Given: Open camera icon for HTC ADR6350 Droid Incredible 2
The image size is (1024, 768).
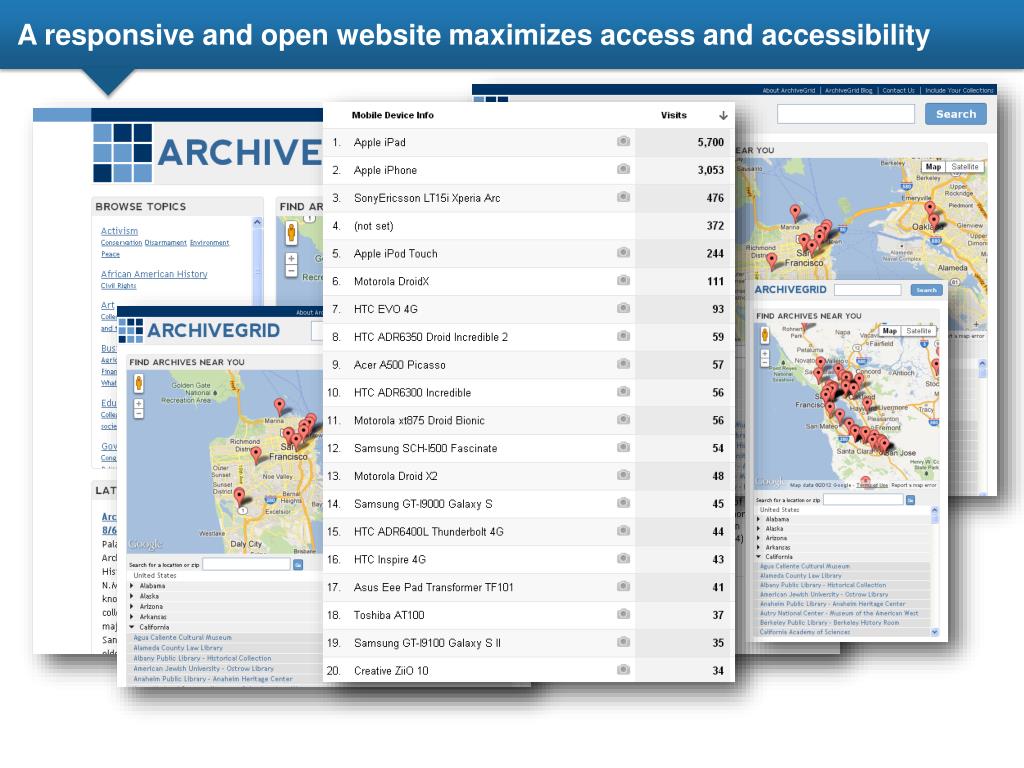Looking at the screenshot, I should (x=624, y=336).
